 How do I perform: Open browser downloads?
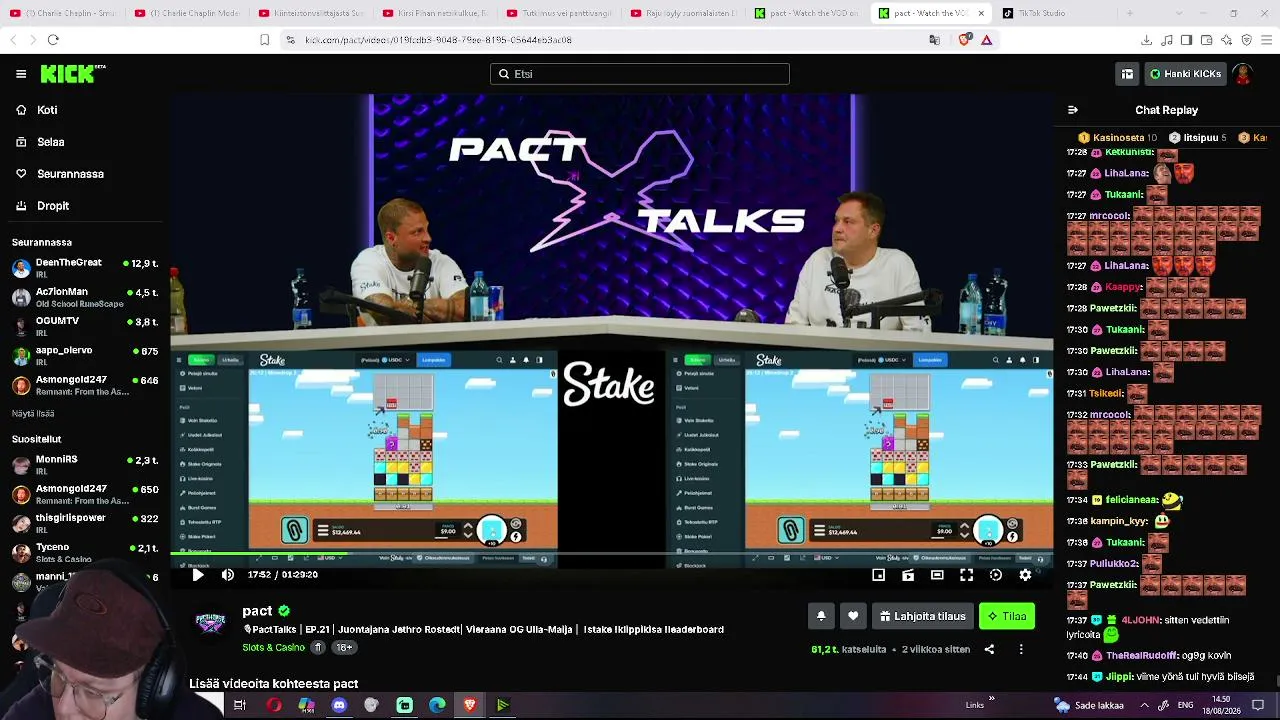click(x=1146, y=40)
